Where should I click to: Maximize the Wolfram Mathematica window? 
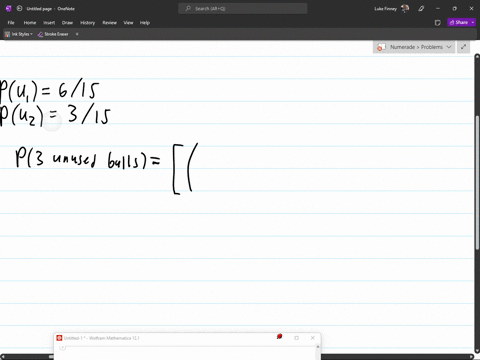point(296,338)
